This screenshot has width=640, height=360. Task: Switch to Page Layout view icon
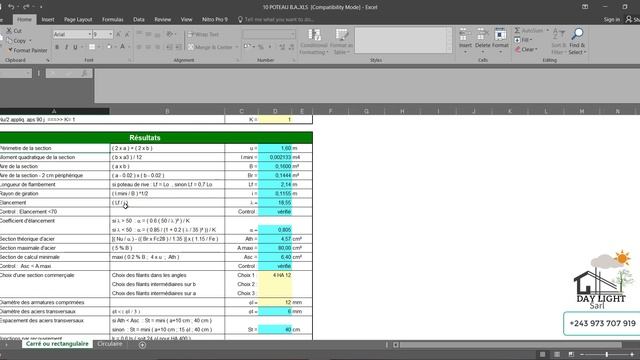click(557, 354)
